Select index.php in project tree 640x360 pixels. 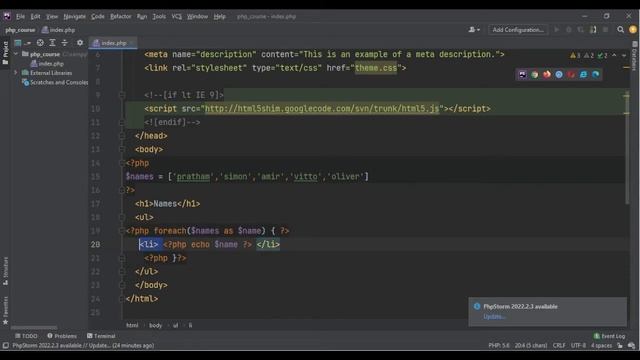pos(47,64)
